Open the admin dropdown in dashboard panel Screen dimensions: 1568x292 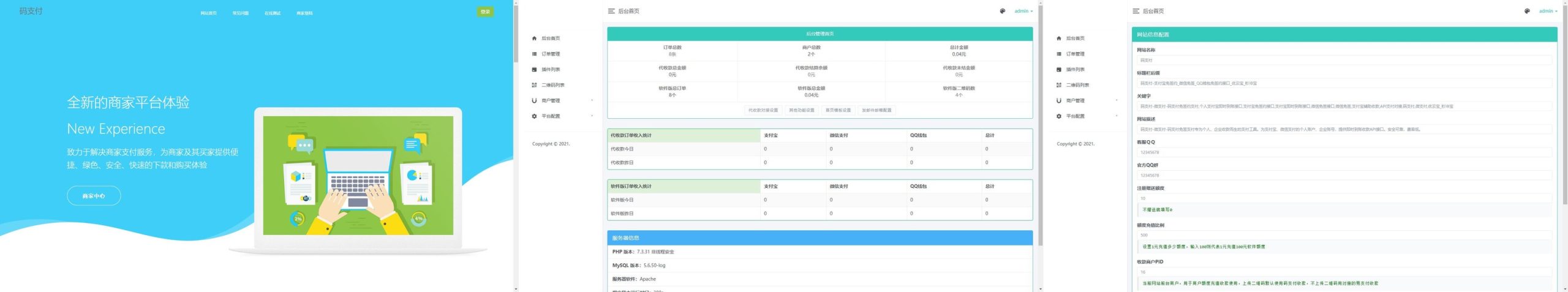(1023, 11)
